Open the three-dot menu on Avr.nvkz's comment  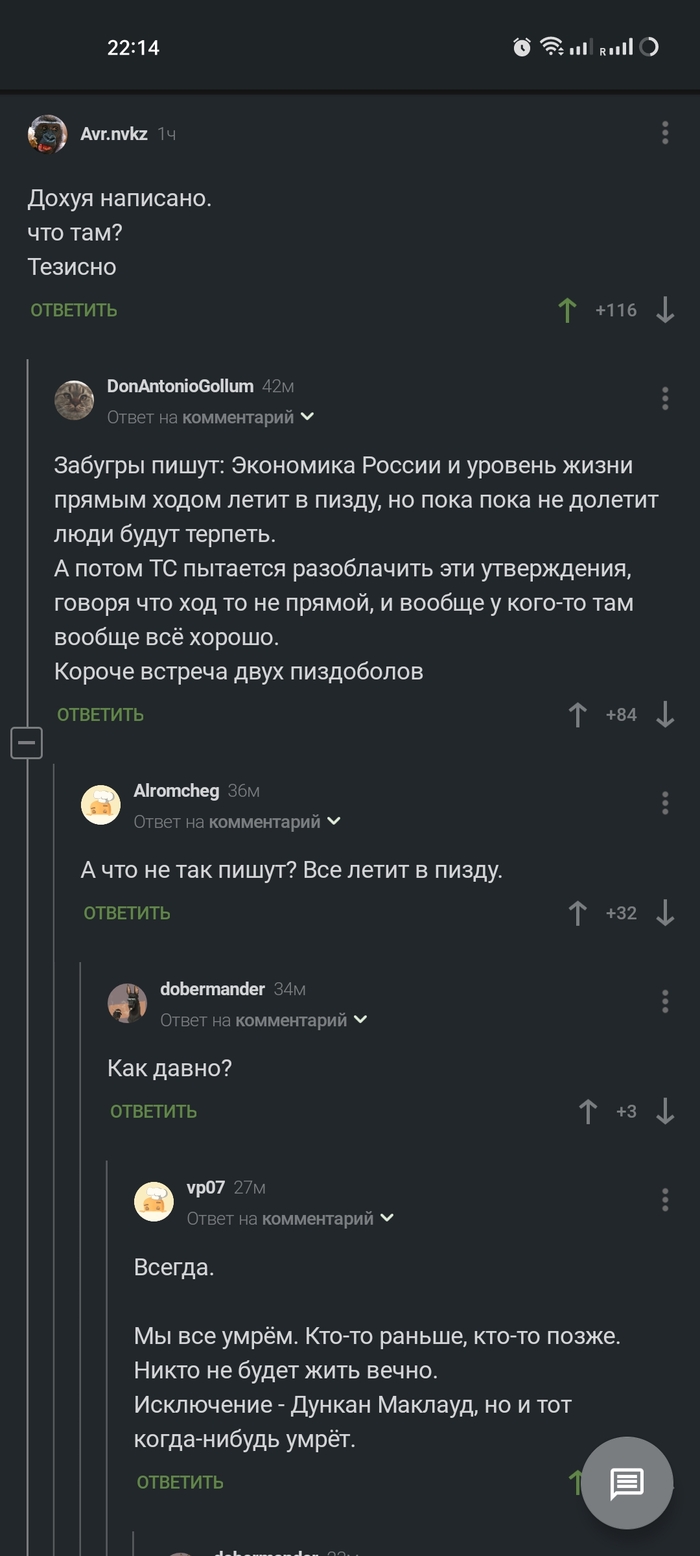664,132
